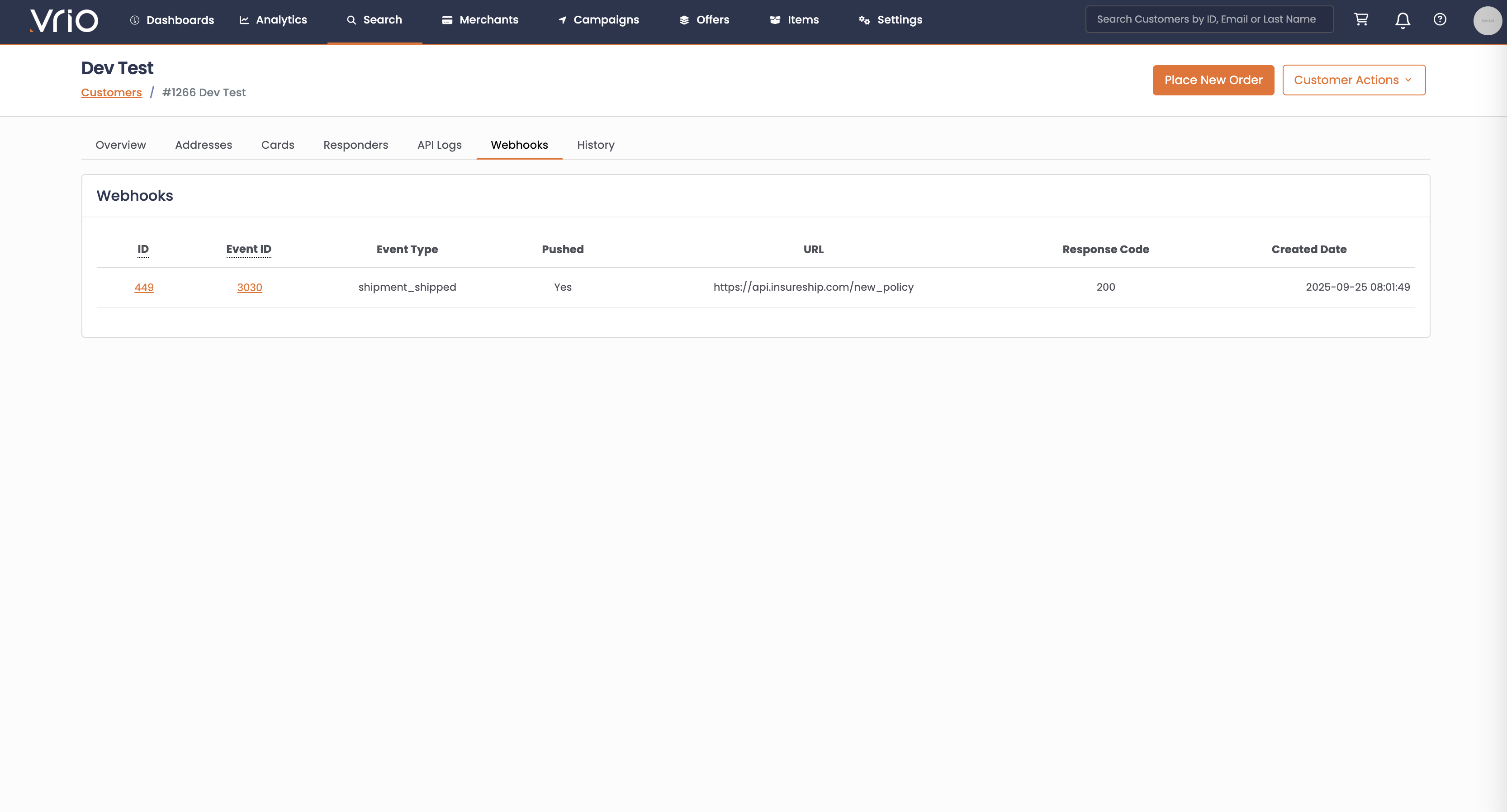Click the 200 response code cell
1507x812 pixels.
pos(1106,287)
